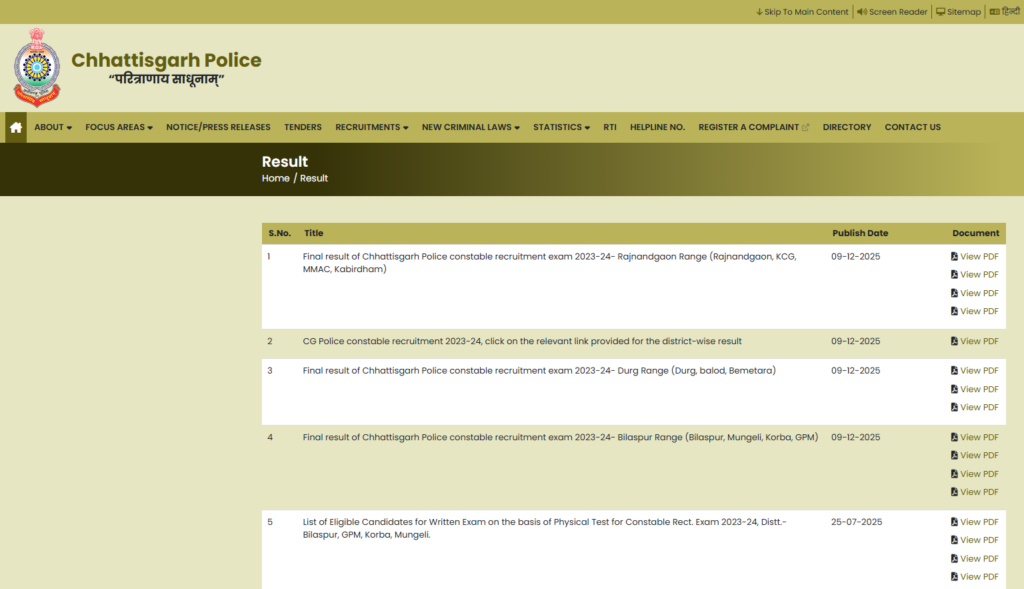
Task: Click the Home breadcrumb link
Action: tap(275, 178)
